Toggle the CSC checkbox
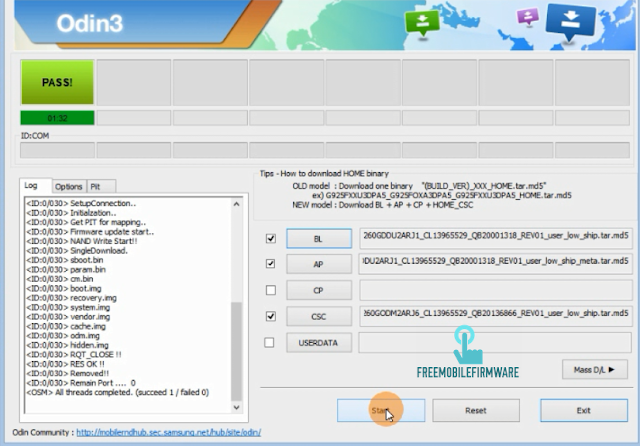Image resolution: width=640 pixels, height=446 pixels. pyautogui.click(x=271, y=316)
